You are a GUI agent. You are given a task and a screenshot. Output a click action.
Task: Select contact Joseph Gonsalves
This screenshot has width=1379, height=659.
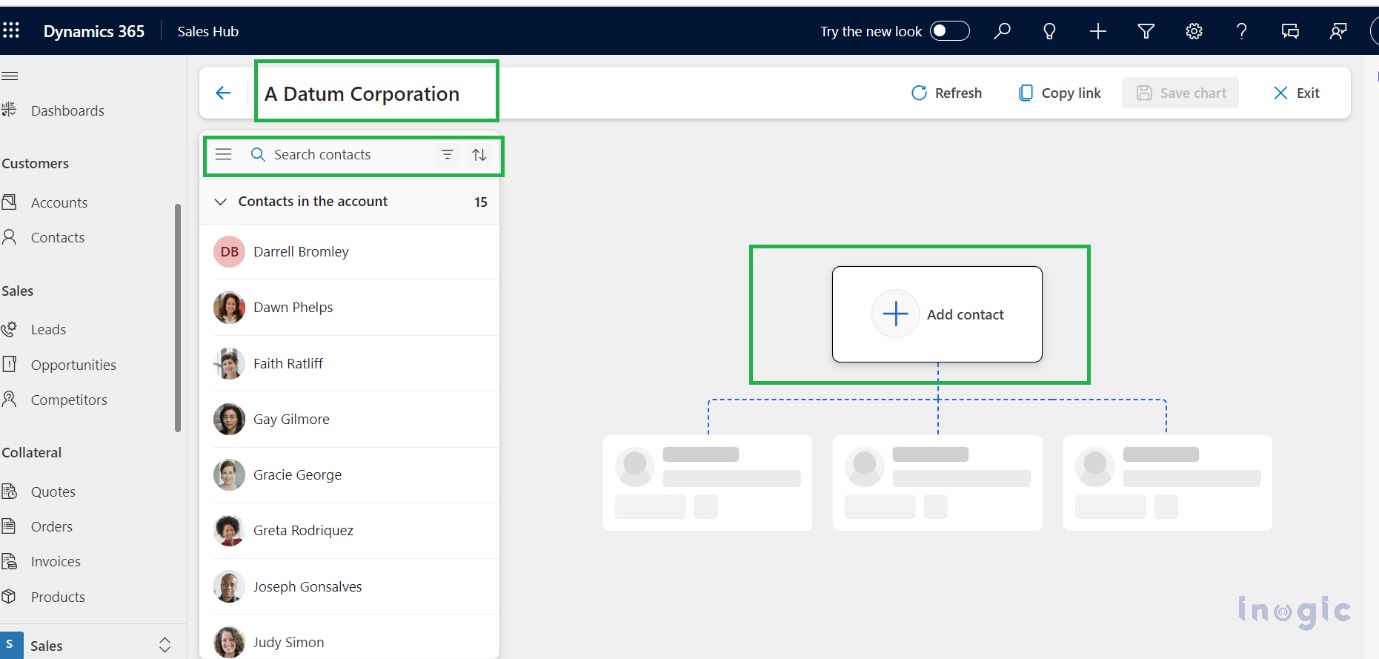[349, 587]
